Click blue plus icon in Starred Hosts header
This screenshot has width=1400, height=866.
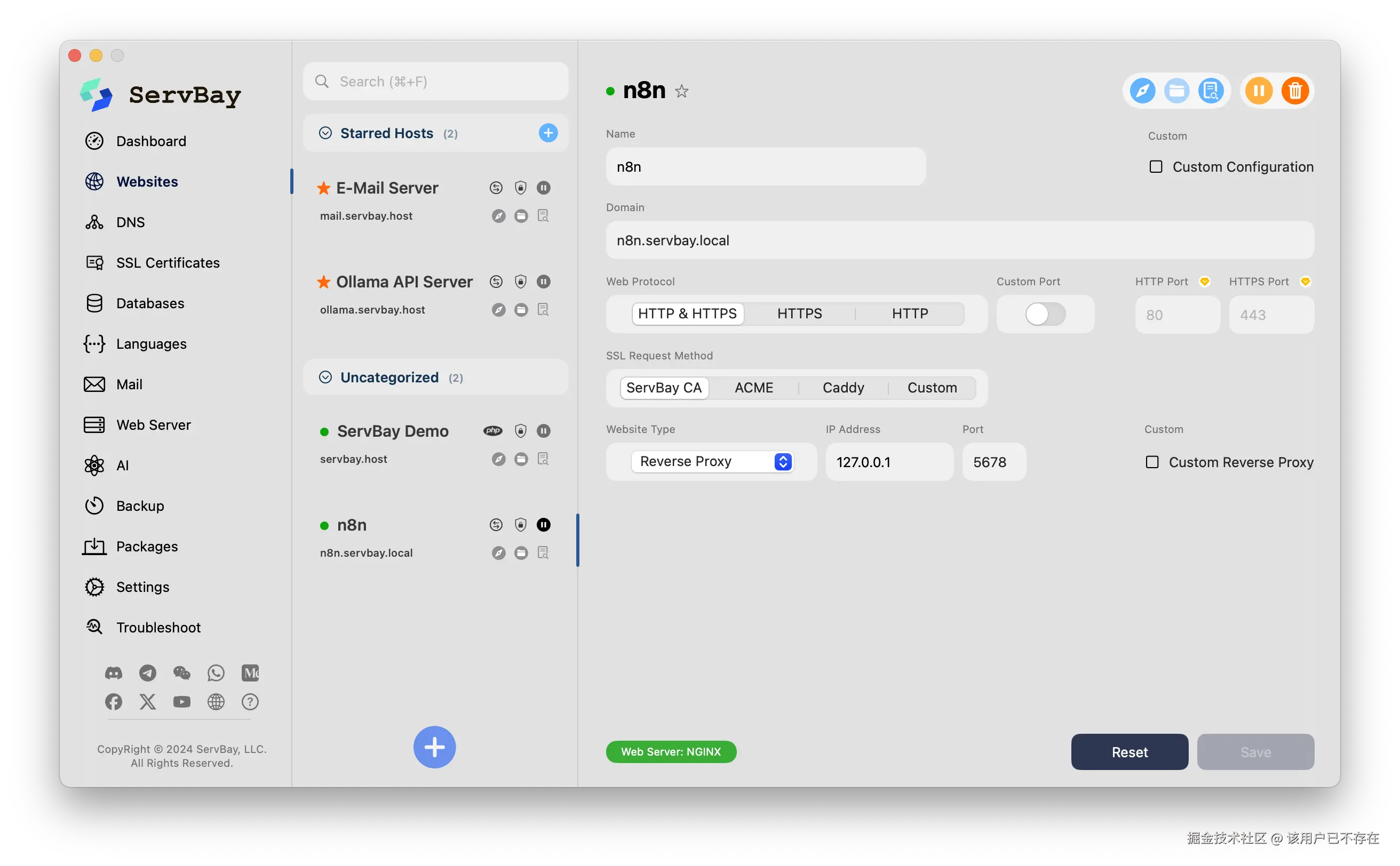click(548, 133)
